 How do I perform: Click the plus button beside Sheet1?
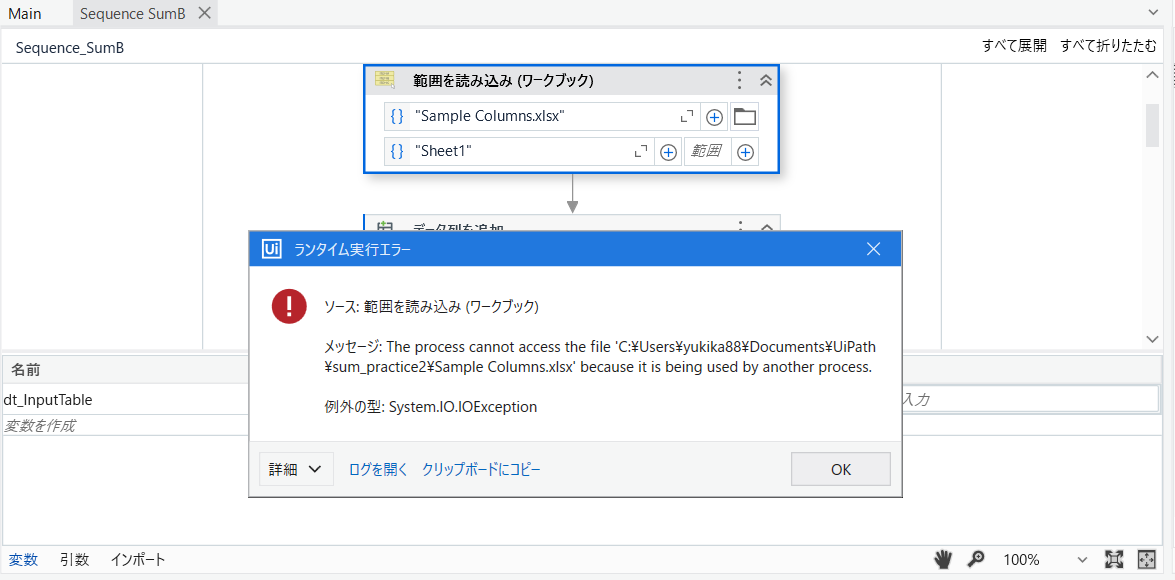pyautogui.click(x=668, y=152)
